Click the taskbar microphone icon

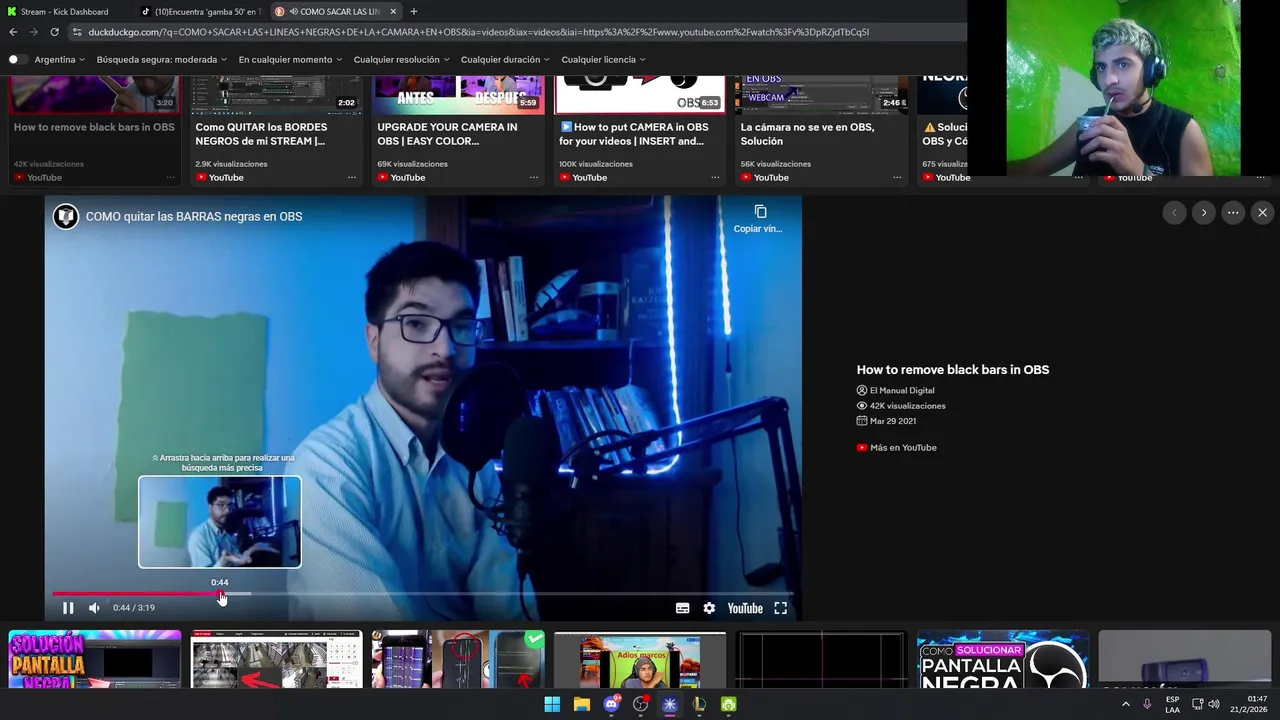click(1147, 704)
